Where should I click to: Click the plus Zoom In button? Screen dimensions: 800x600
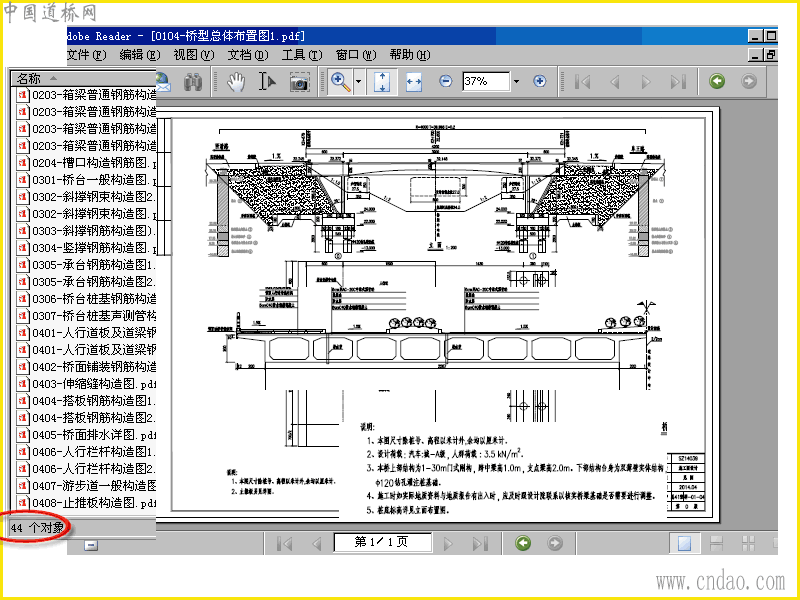point(539,81)
